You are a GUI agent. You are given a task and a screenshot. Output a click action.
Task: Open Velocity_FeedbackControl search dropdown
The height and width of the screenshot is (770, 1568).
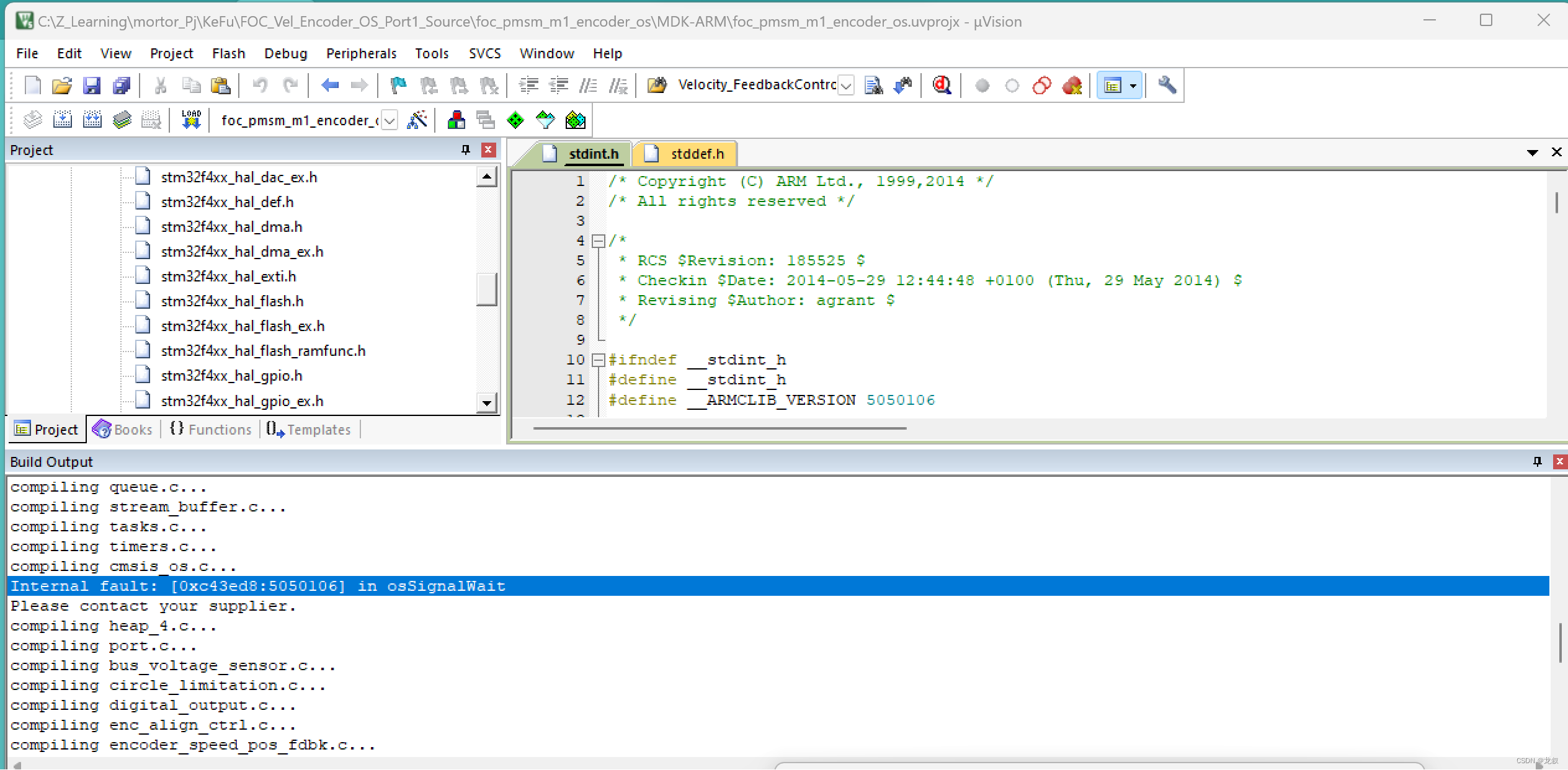845,86
